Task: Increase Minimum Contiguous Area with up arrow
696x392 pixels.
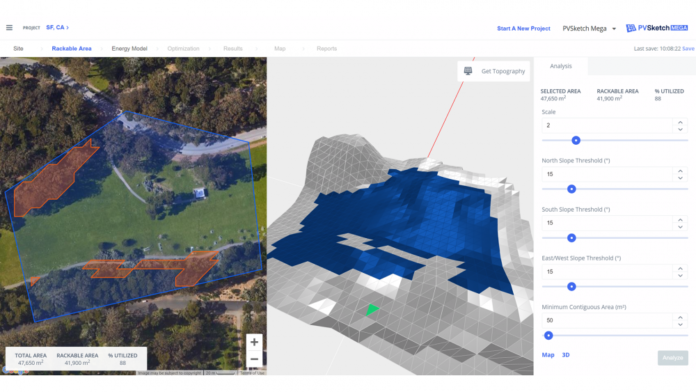Action: coord(680,317)
